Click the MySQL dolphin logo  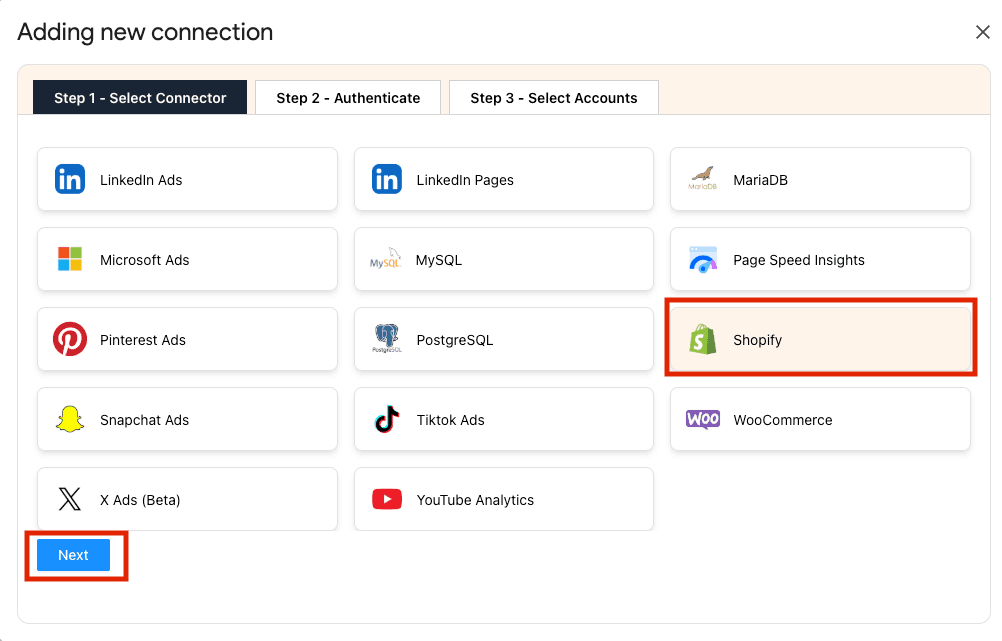pos(385,258)
